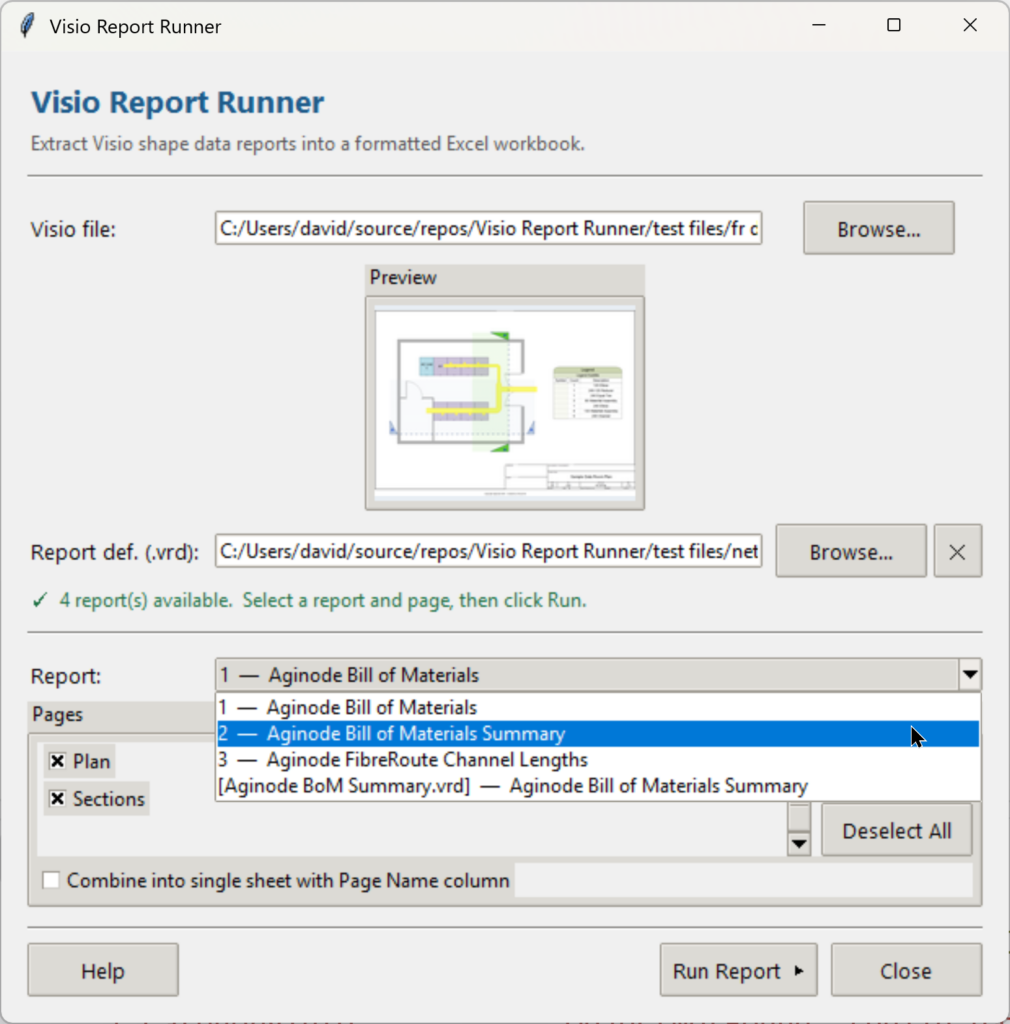Minimize the Visio Report Runner window
1010x1024 pixels.
coord(819,25)
